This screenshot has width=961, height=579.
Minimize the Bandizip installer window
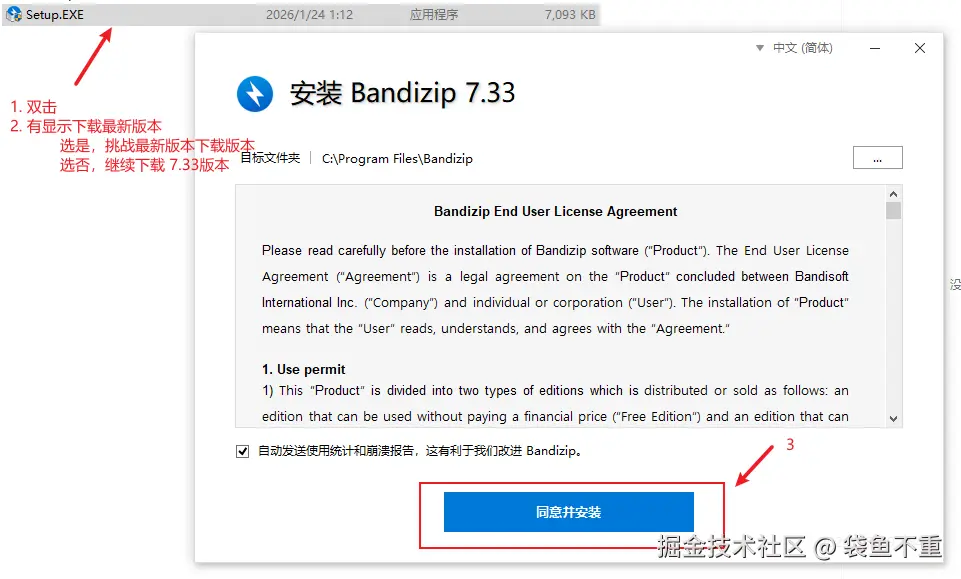pos(875,48)
